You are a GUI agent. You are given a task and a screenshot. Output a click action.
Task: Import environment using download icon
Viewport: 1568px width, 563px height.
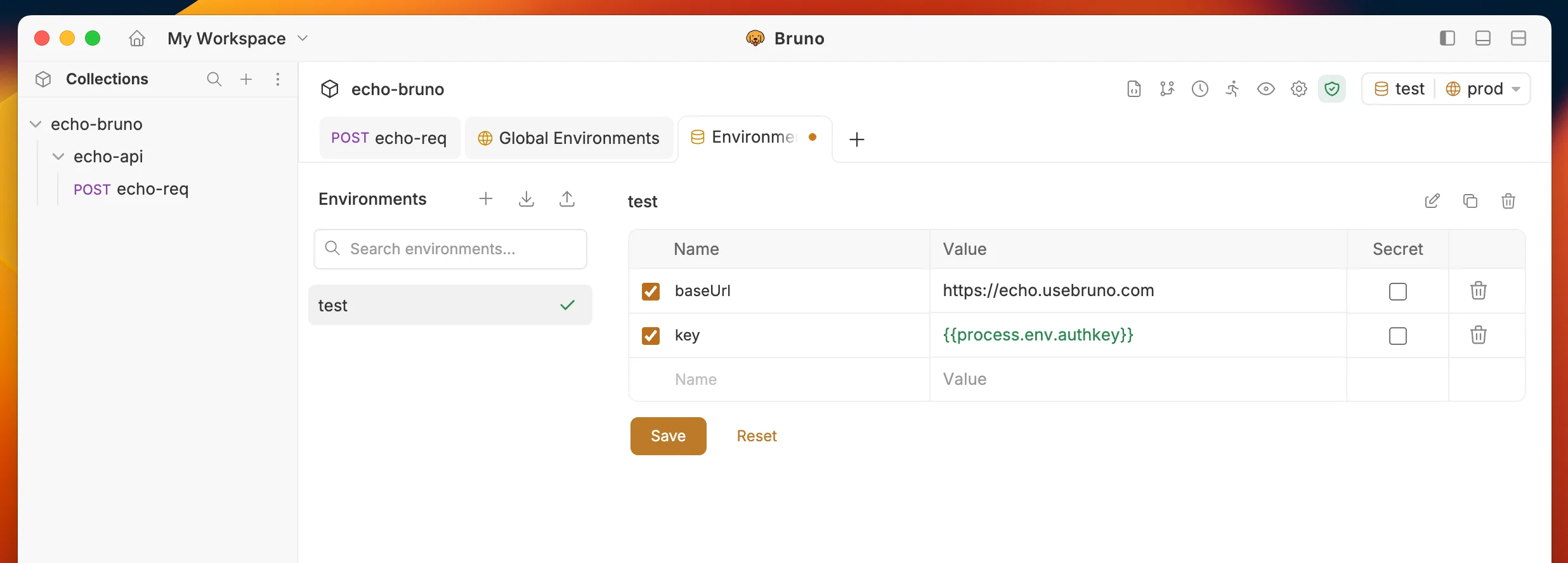[x=526, y=199]
